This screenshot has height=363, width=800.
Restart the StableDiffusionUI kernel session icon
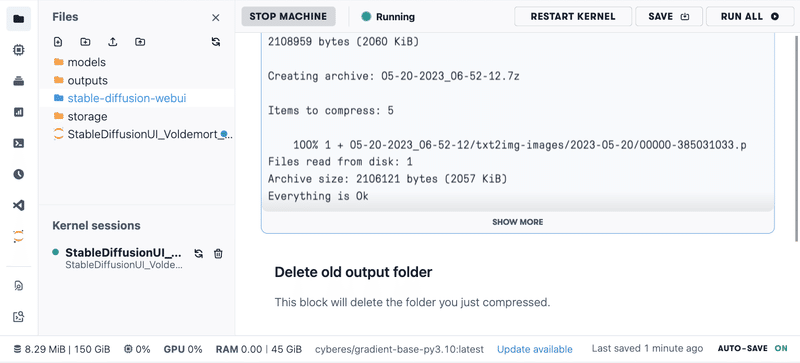[x=198, y=253]
